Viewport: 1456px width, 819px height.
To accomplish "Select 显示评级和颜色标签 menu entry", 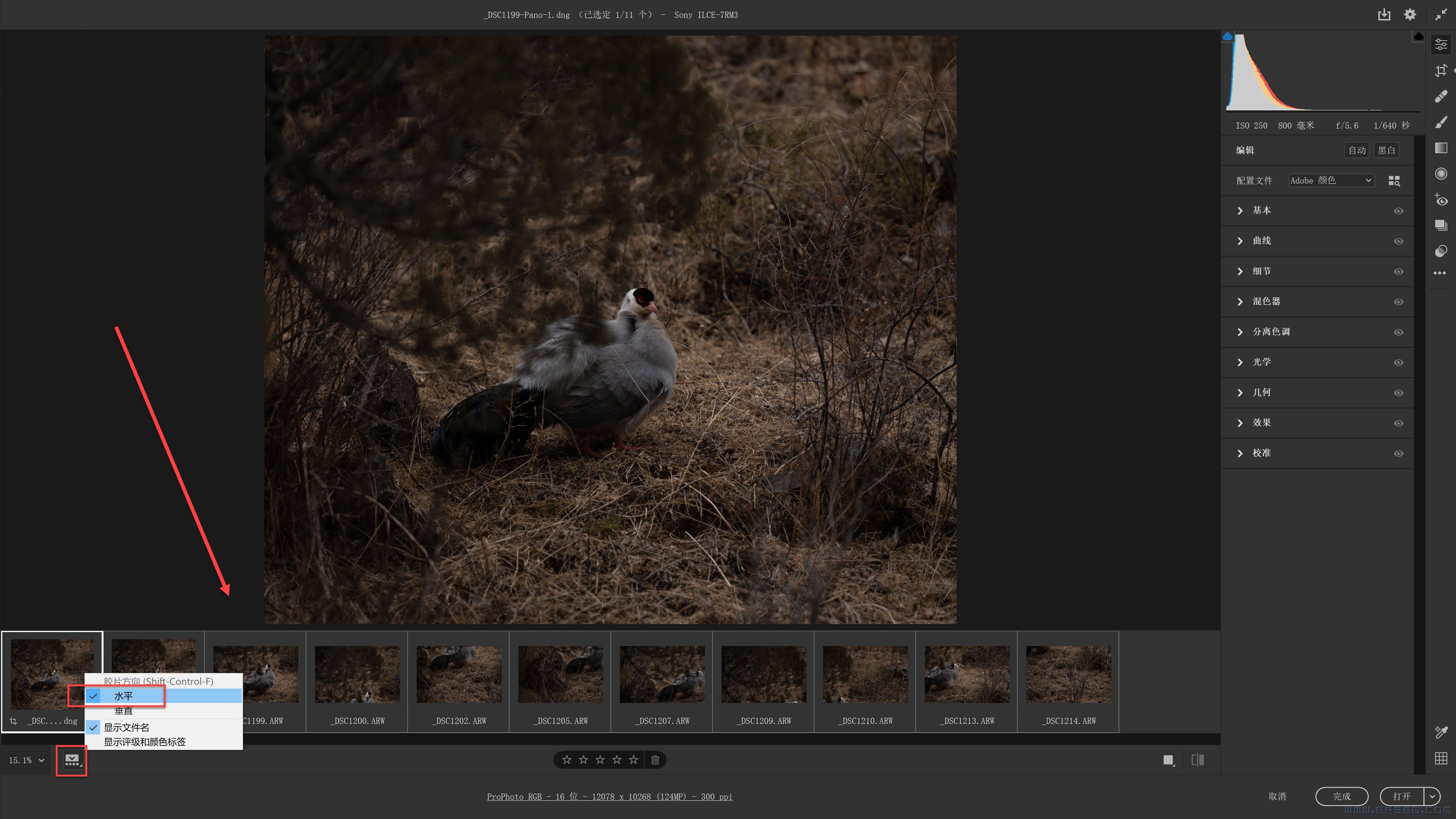I will (145, 742).
